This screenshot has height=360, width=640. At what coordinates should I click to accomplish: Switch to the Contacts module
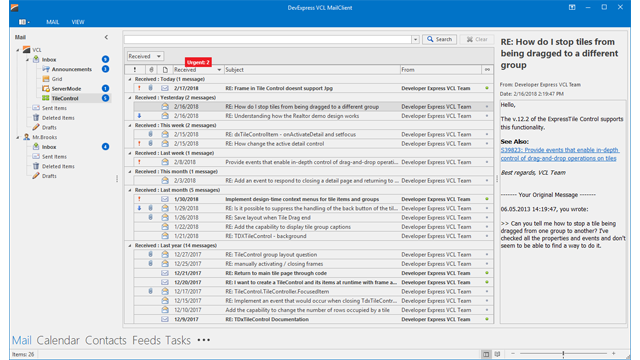[106, 340]
